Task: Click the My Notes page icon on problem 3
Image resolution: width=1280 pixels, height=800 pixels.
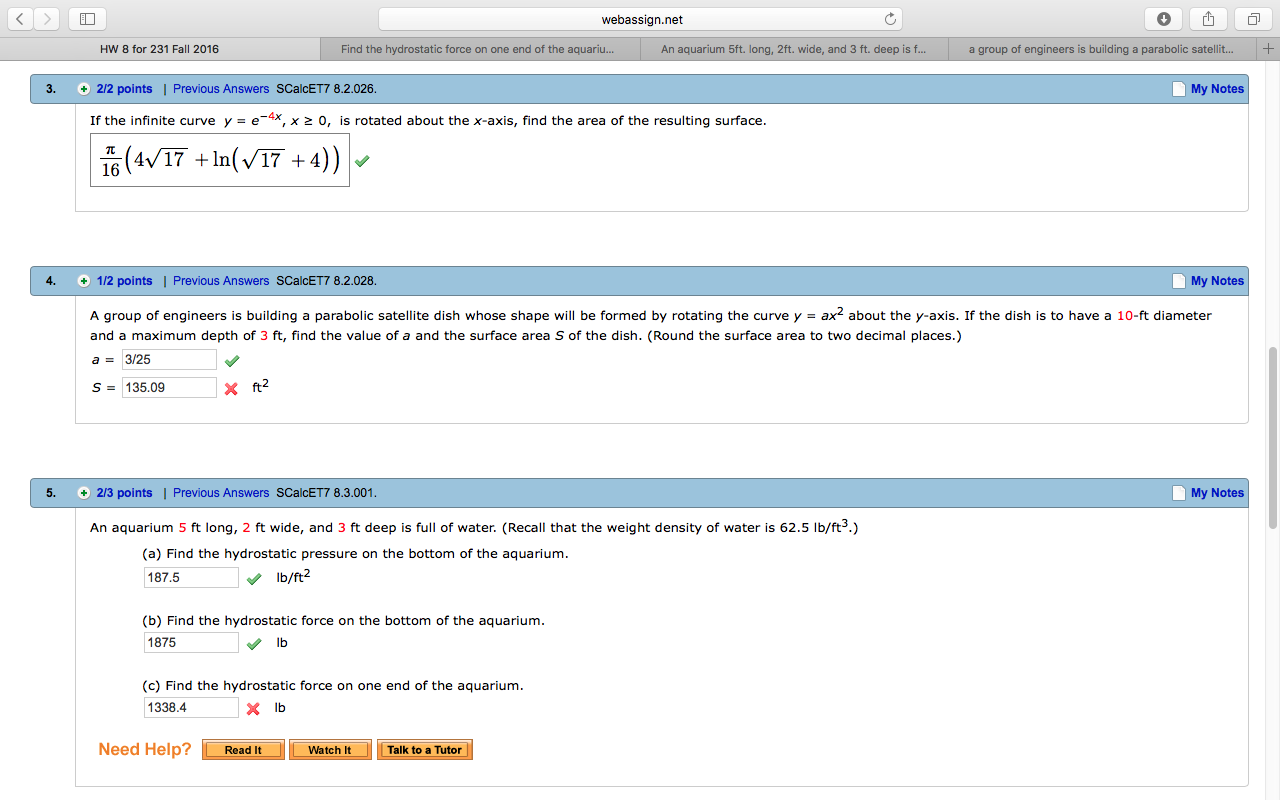Action: 1177,88
